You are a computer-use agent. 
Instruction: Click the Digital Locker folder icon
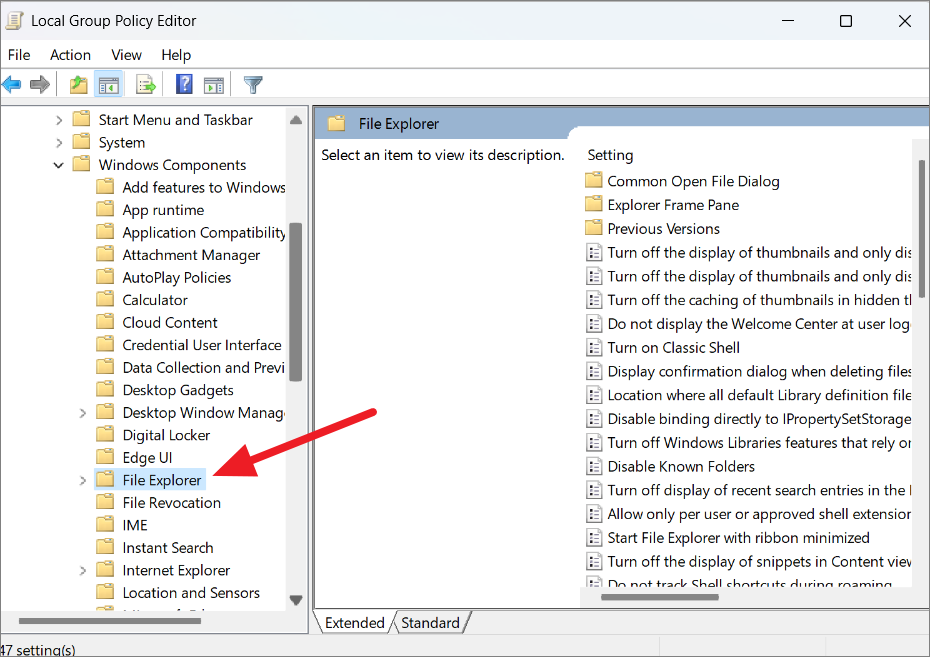click(105, 434)
